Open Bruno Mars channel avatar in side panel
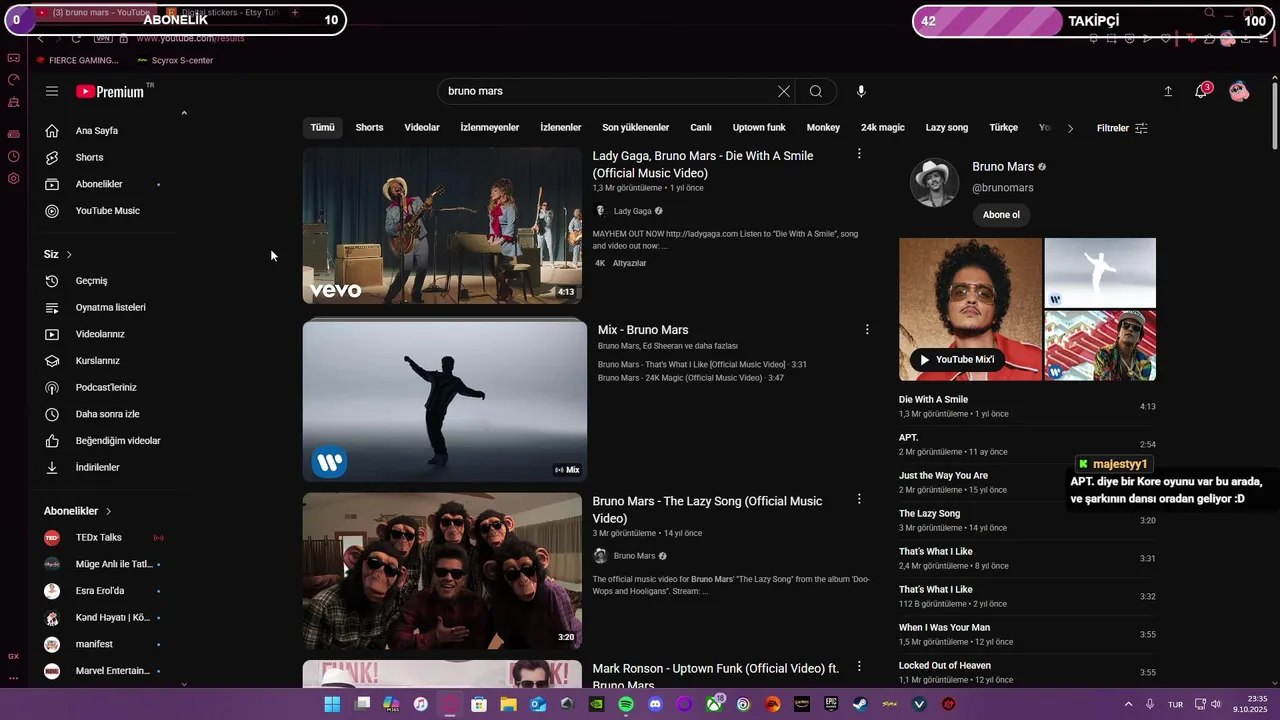1280x720 pixels. tap(934, 183)
